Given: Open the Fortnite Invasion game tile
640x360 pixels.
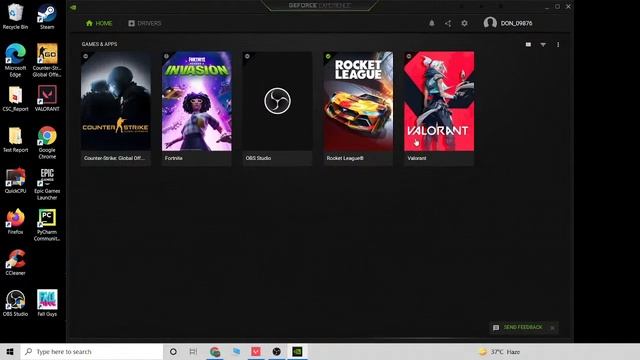Looking at the screenshot, I should 196,101.
